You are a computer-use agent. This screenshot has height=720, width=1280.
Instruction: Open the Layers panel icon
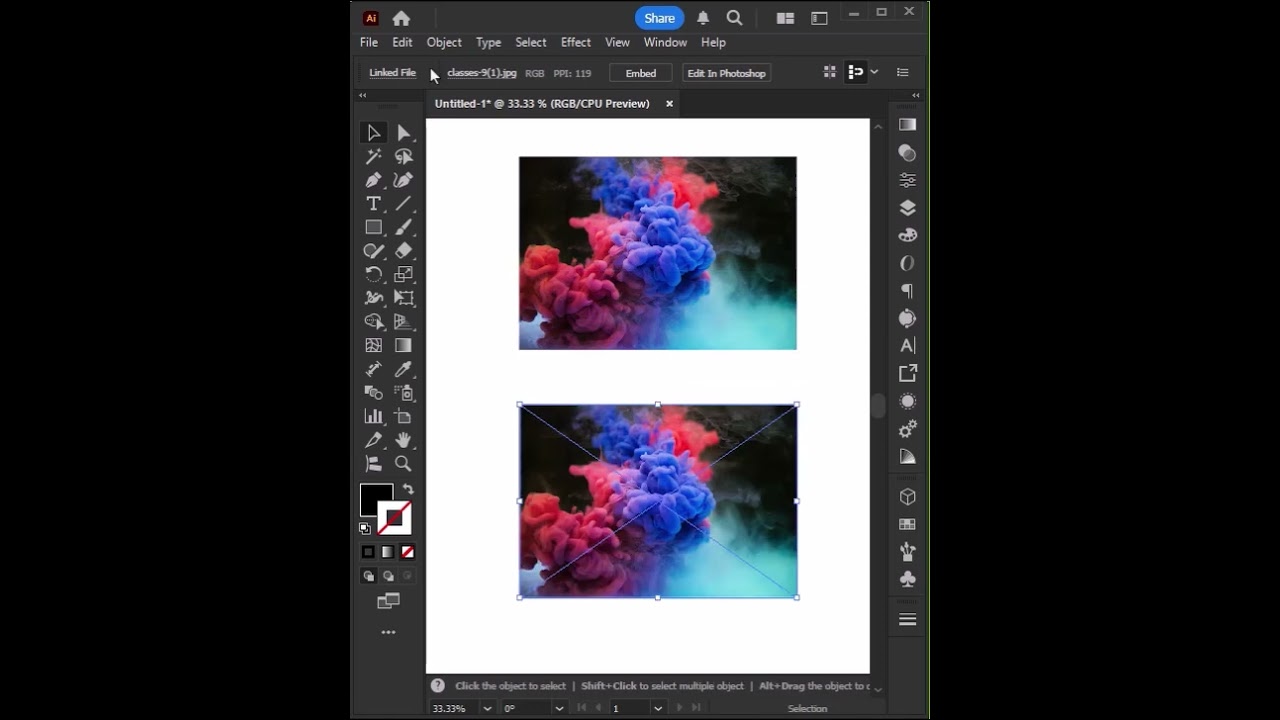click(907, 208)
